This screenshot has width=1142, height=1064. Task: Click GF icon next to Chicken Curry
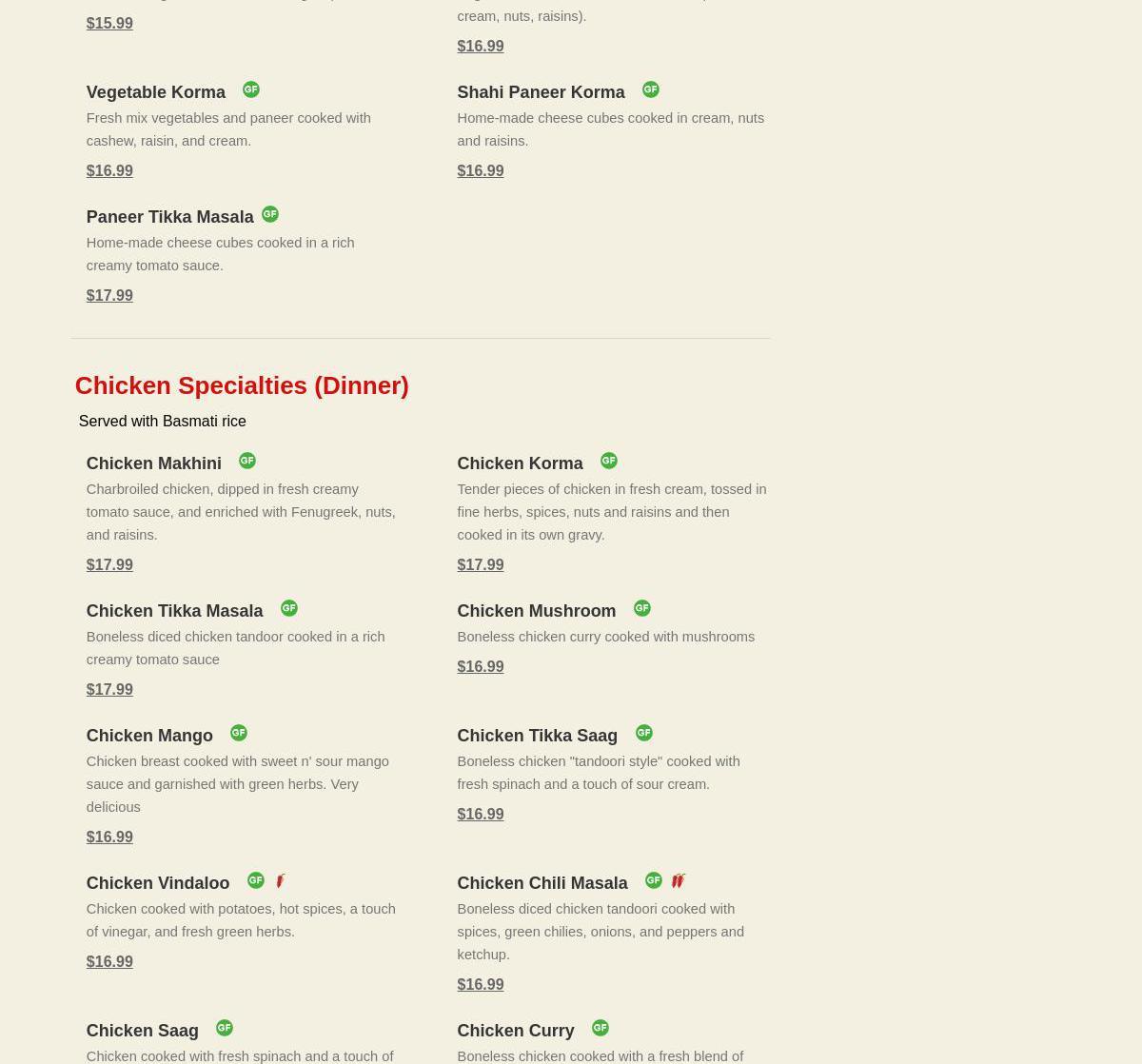click(600, 1028)
